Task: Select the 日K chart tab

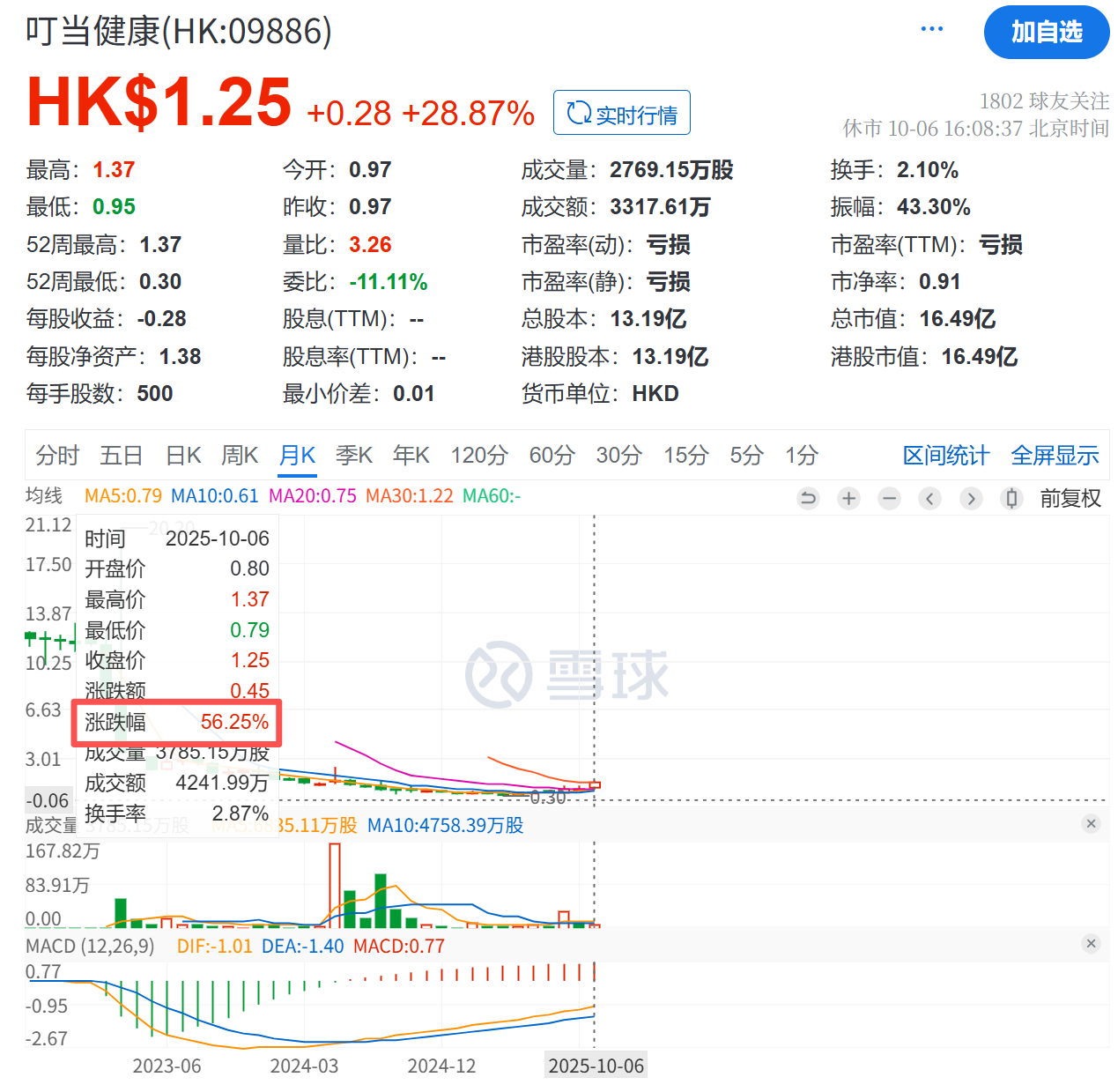Action: (x=183, y=455)
